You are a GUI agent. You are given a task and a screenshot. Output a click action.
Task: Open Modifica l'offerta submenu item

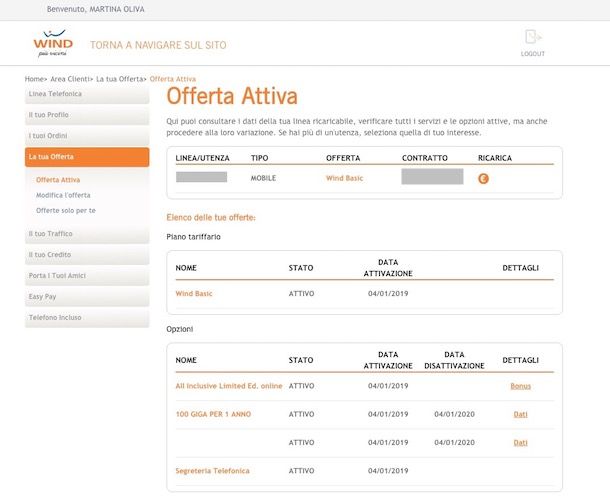pos(63,195)
